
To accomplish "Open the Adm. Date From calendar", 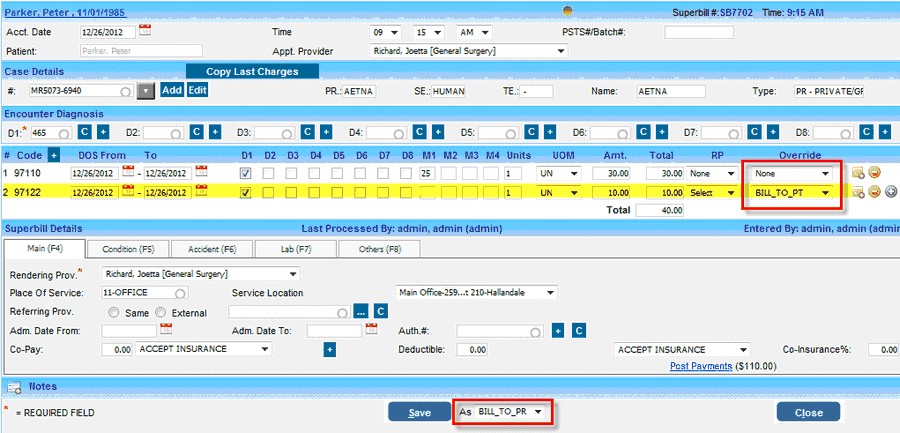I will [164, 329].
